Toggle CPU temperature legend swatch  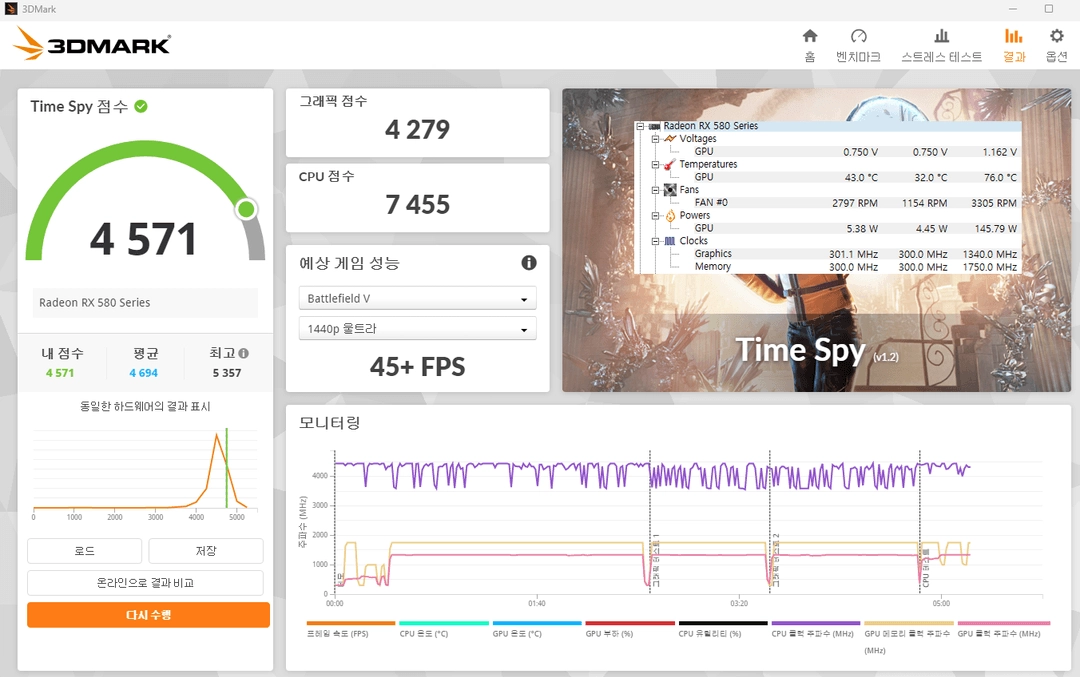click(444, 623)
